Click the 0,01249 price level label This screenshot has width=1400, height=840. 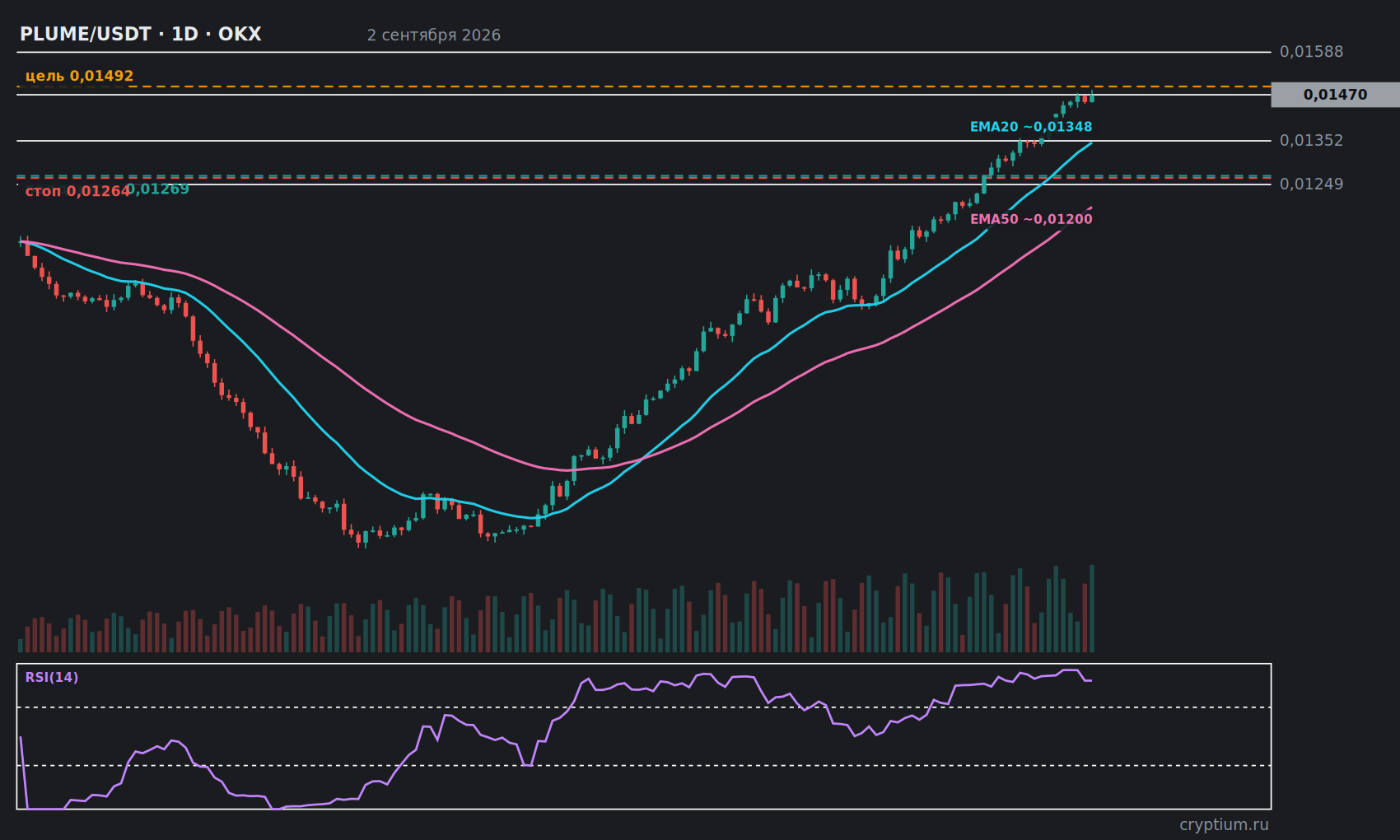(x=1311, y=184)
